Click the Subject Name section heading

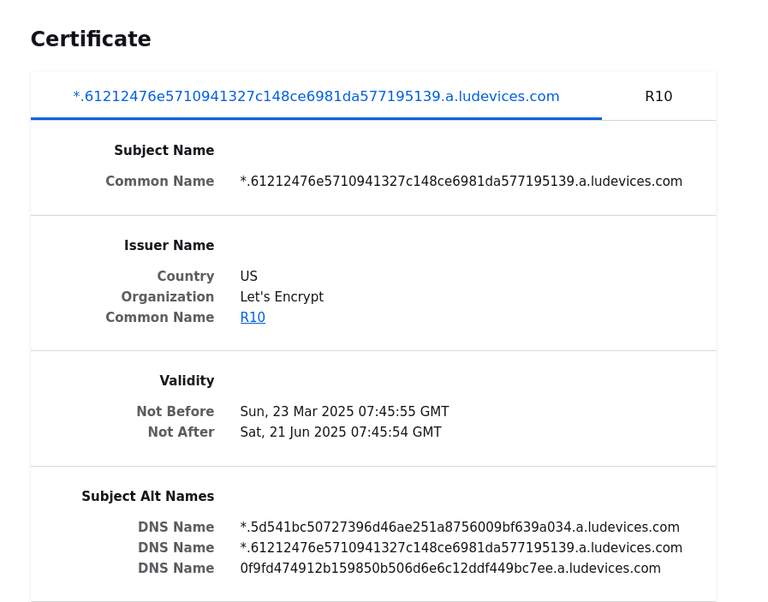coord(164,150)
